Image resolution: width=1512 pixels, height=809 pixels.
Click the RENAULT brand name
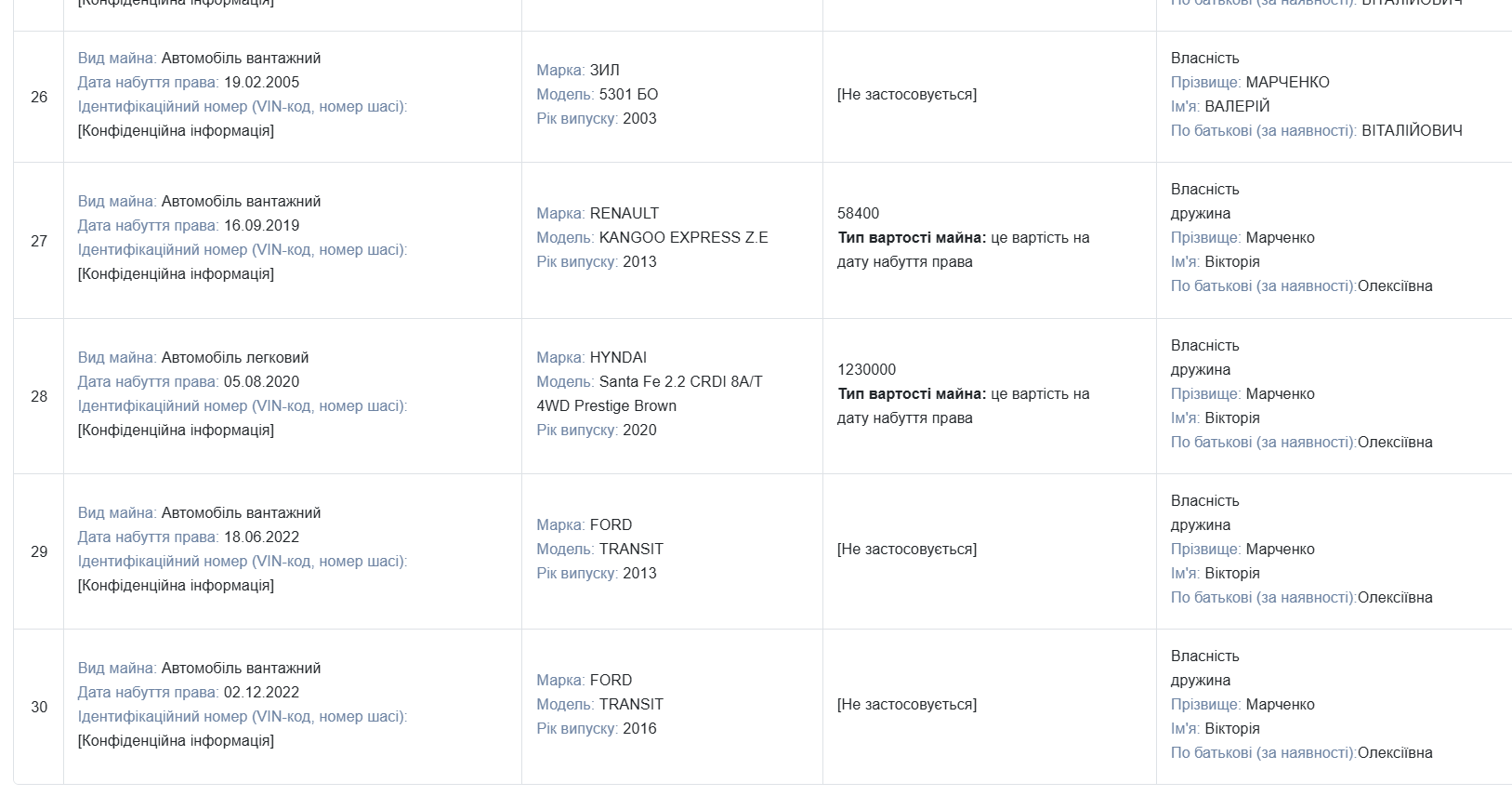[x=624, y=213]
